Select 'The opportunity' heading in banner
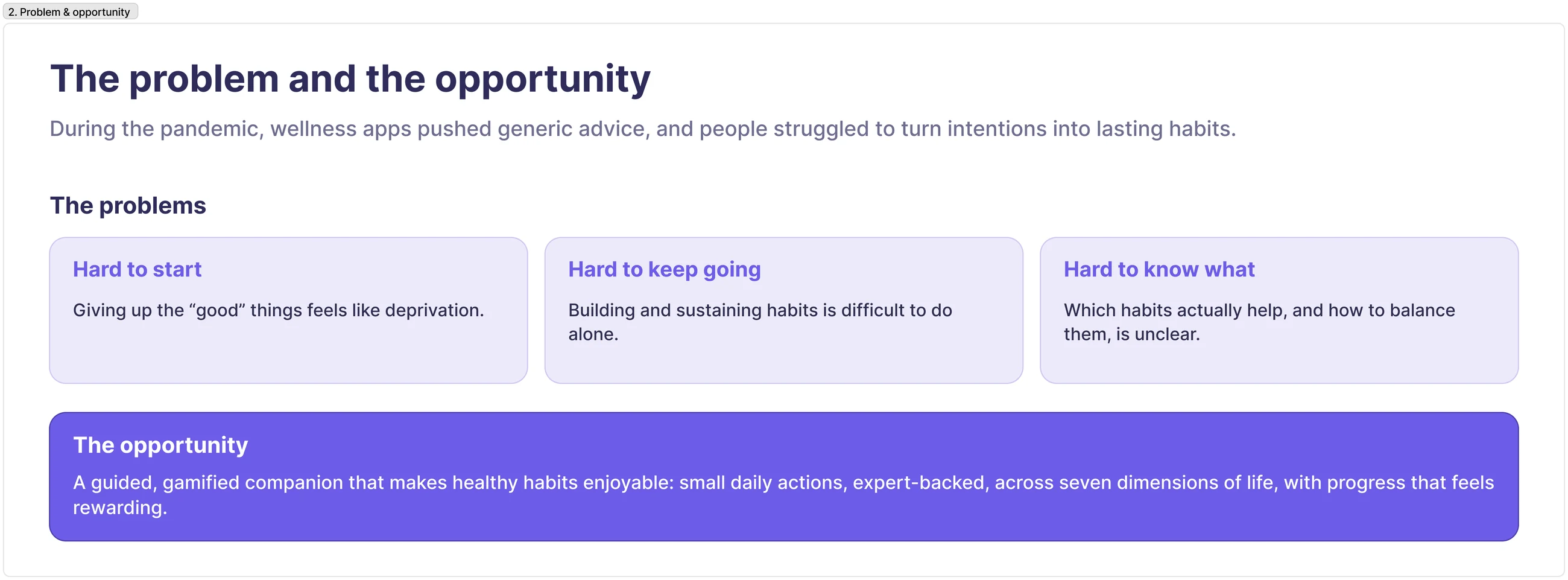Screen dimensions: 1568x580 click(x=160, y=445)
